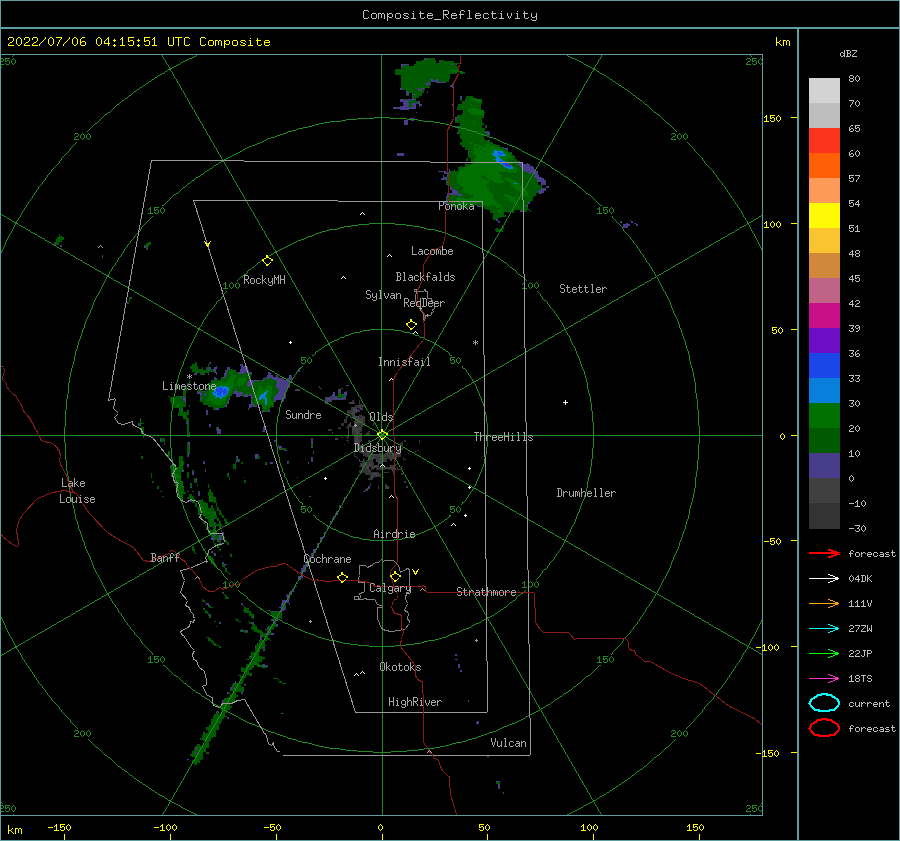Click yellow diamond marker above Calgary label

[395, 576]
